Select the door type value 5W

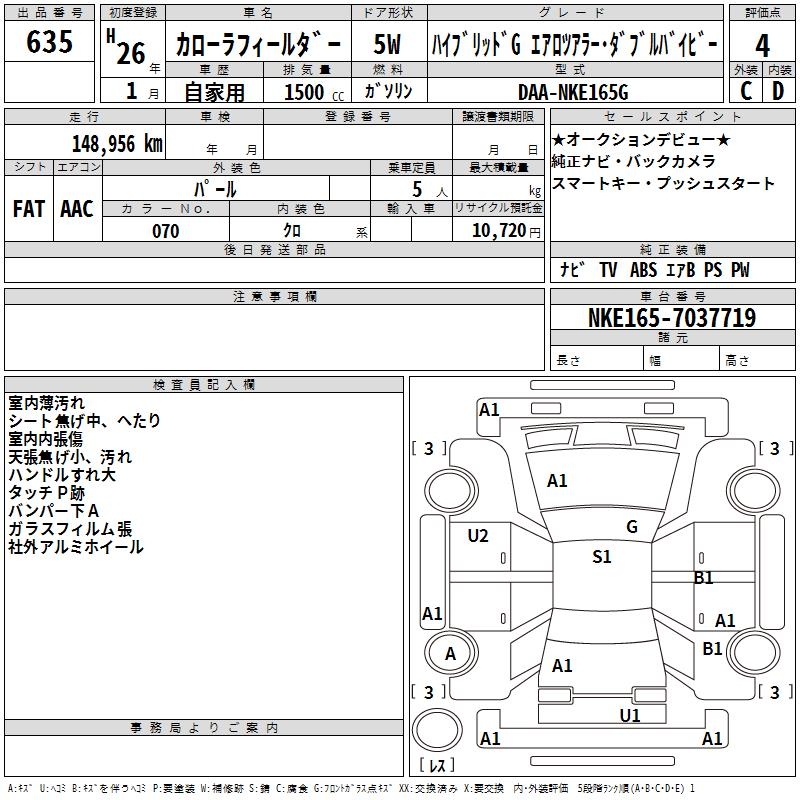tap(387, 44)
